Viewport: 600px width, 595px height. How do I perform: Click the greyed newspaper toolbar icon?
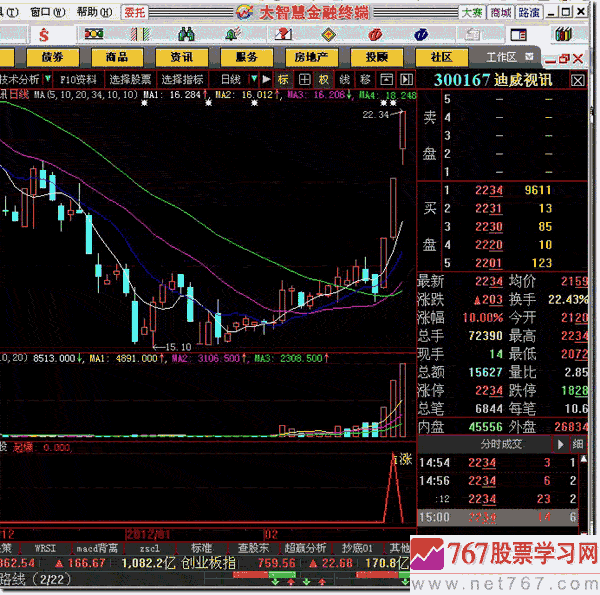click(x=472, y=35)
